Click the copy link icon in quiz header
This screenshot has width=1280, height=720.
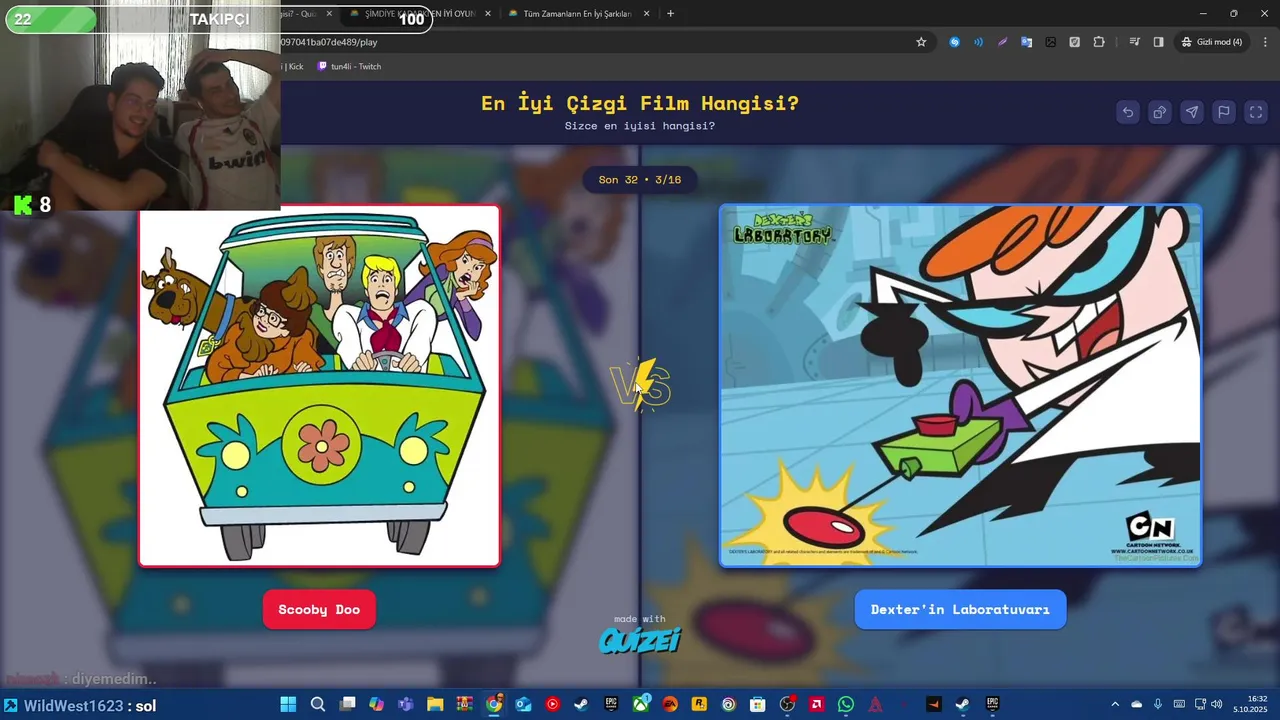1160,112
